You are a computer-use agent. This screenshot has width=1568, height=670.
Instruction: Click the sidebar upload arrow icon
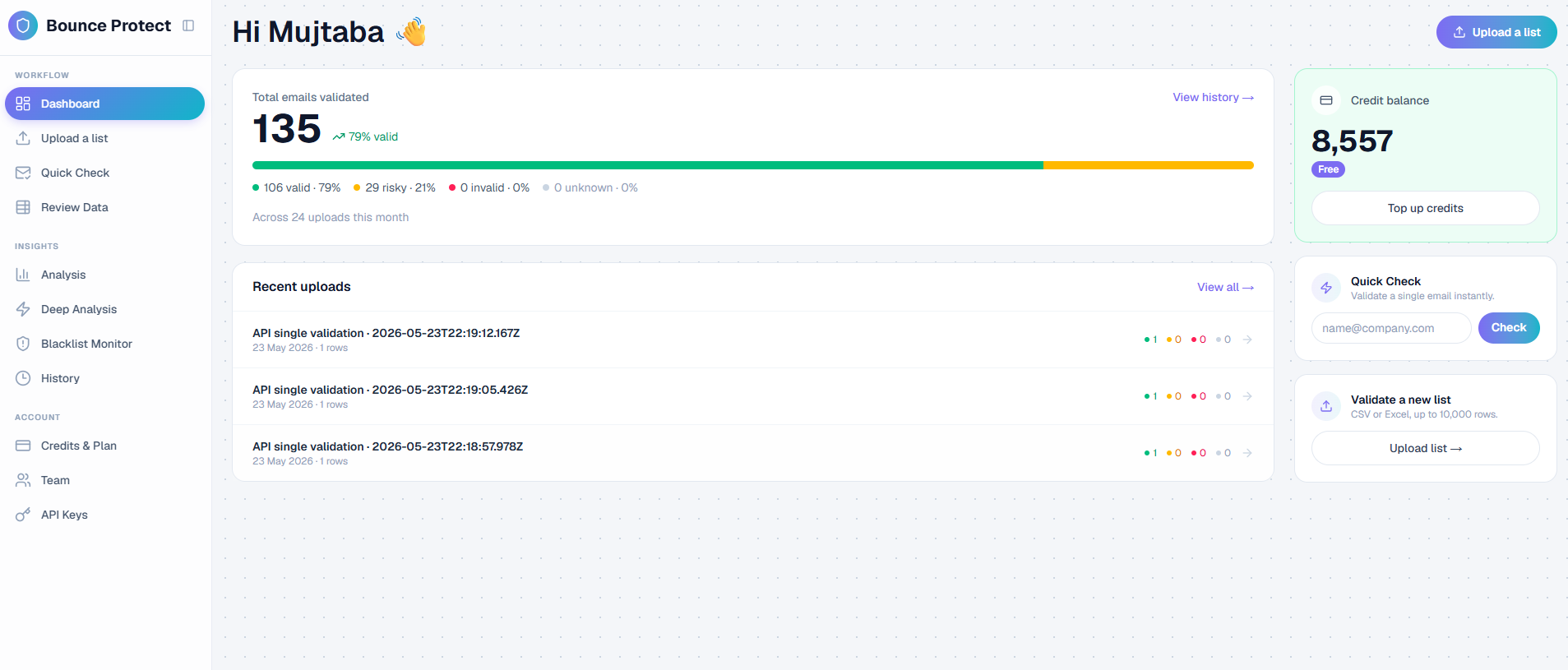pos(23,138)
